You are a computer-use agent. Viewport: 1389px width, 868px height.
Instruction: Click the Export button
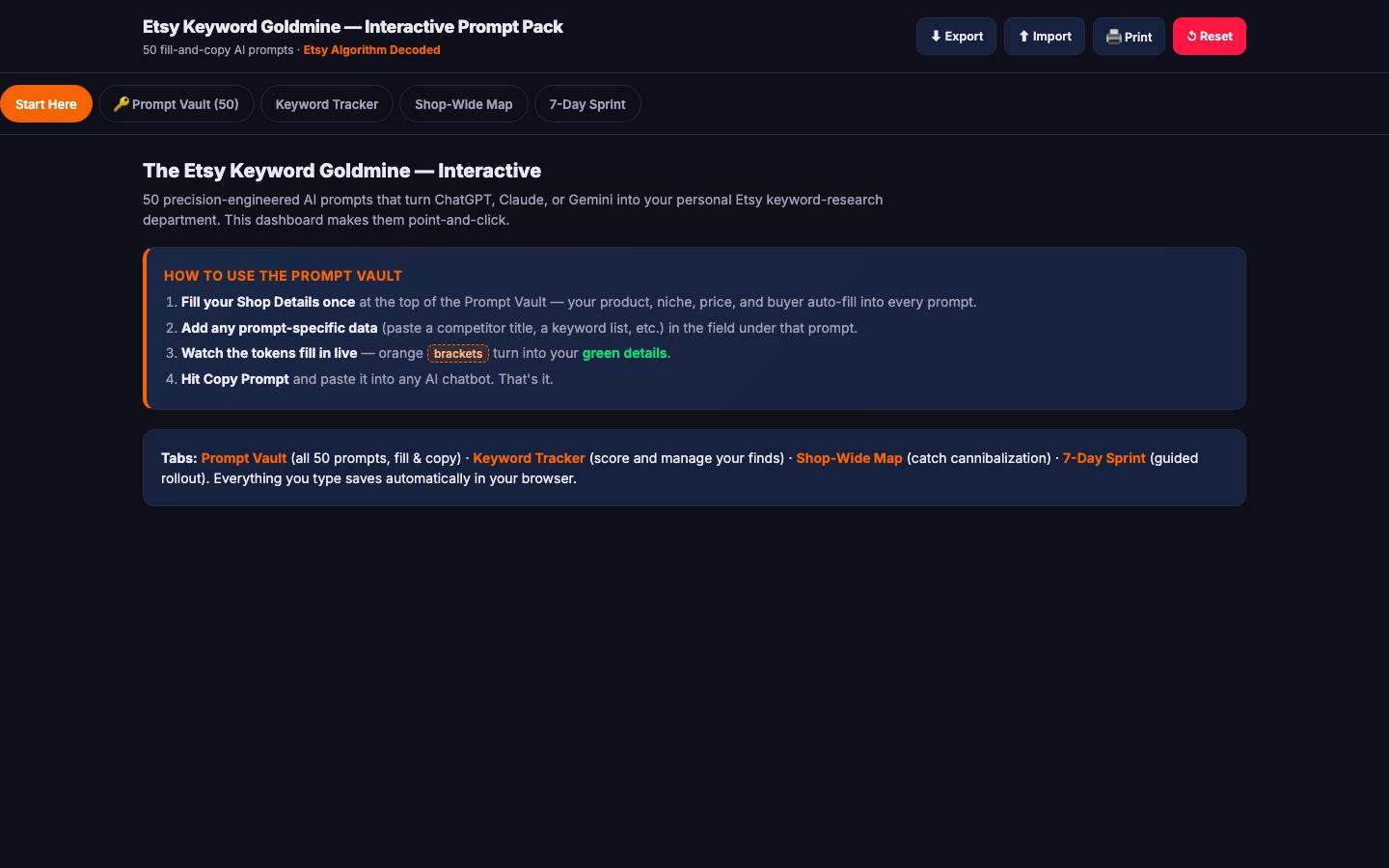956,37
